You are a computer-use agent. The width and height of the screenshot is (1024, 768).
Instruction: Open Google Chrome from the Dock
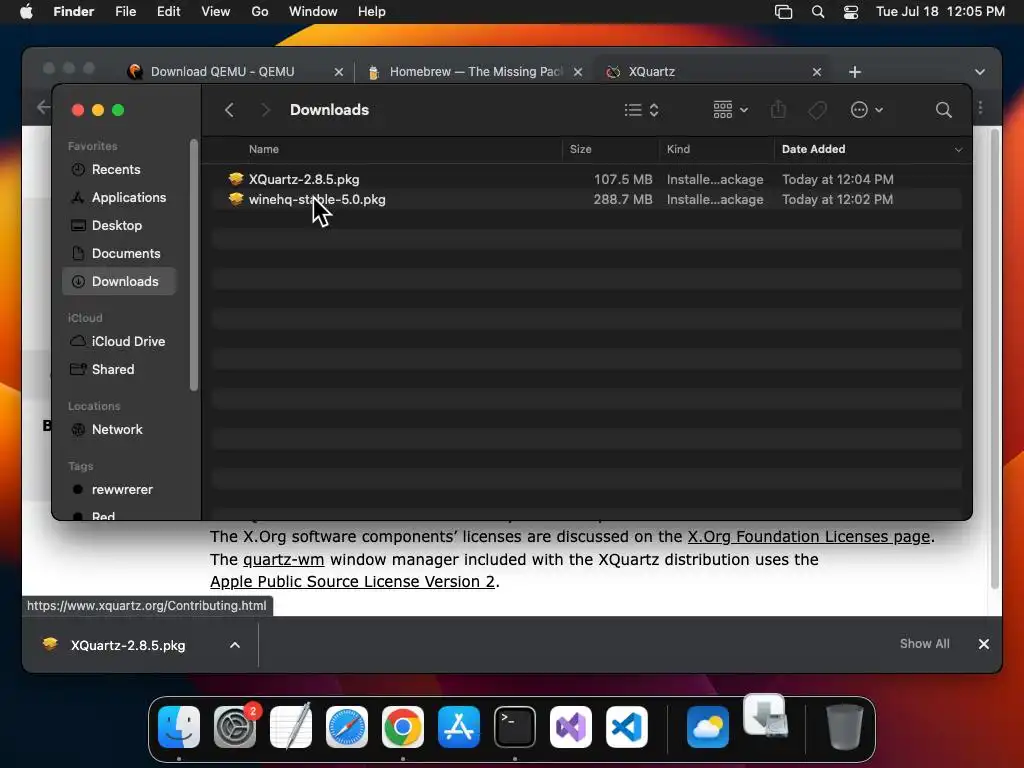[403, 727]
